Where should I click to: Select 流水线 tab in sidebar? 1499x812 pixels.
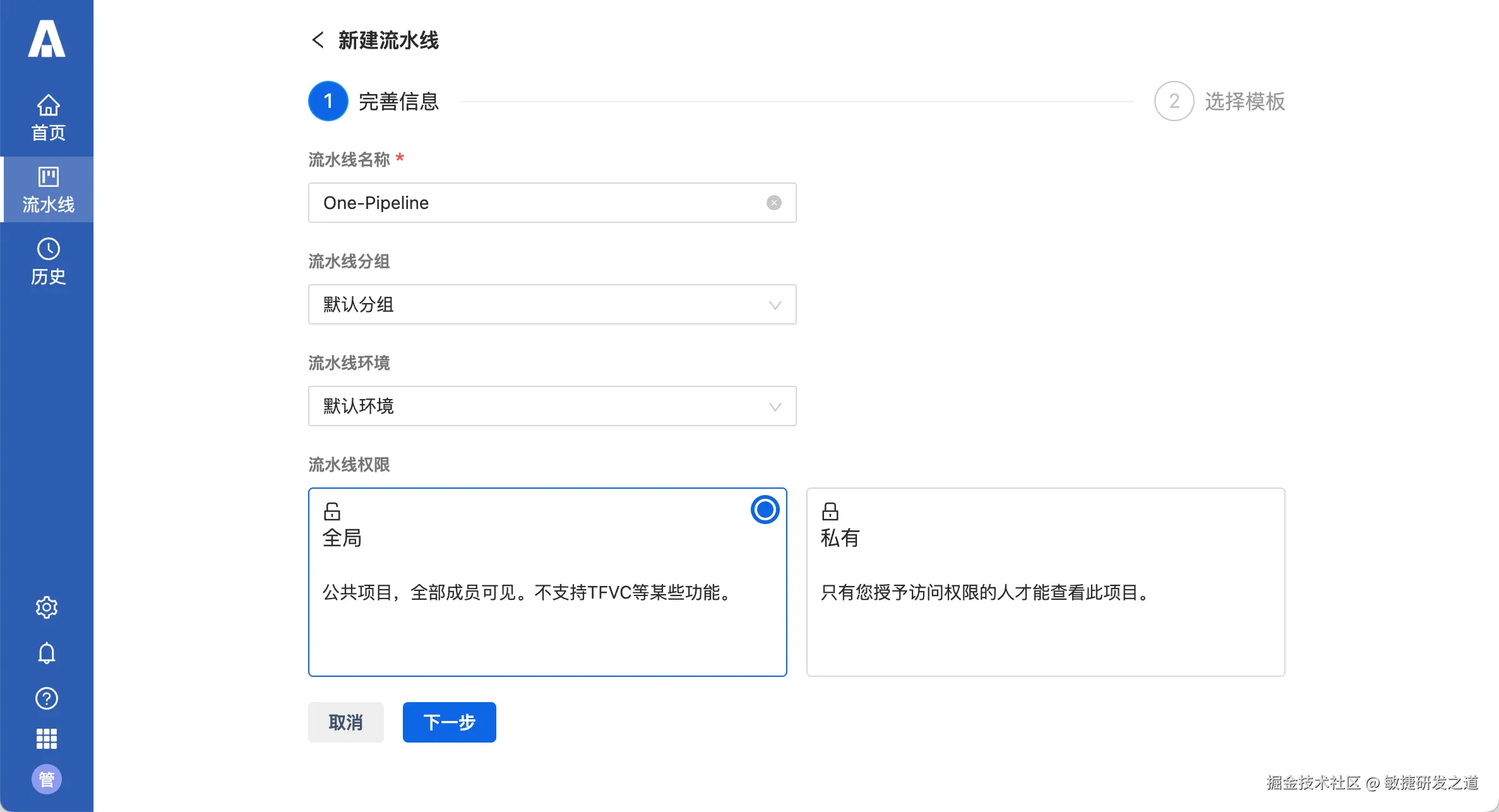[48, 189]
